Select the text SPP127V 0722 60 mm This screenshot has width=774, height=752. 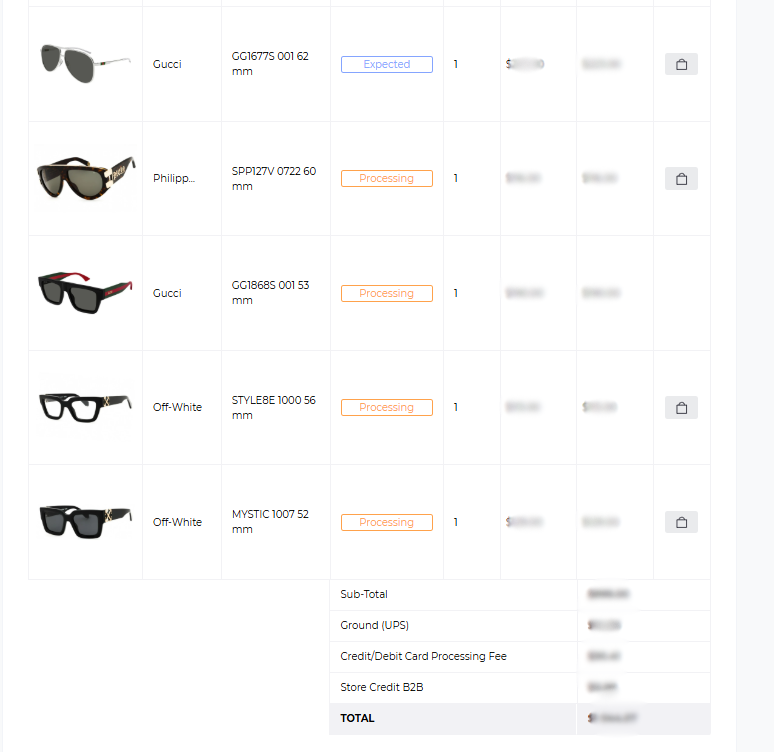[274, 178]
